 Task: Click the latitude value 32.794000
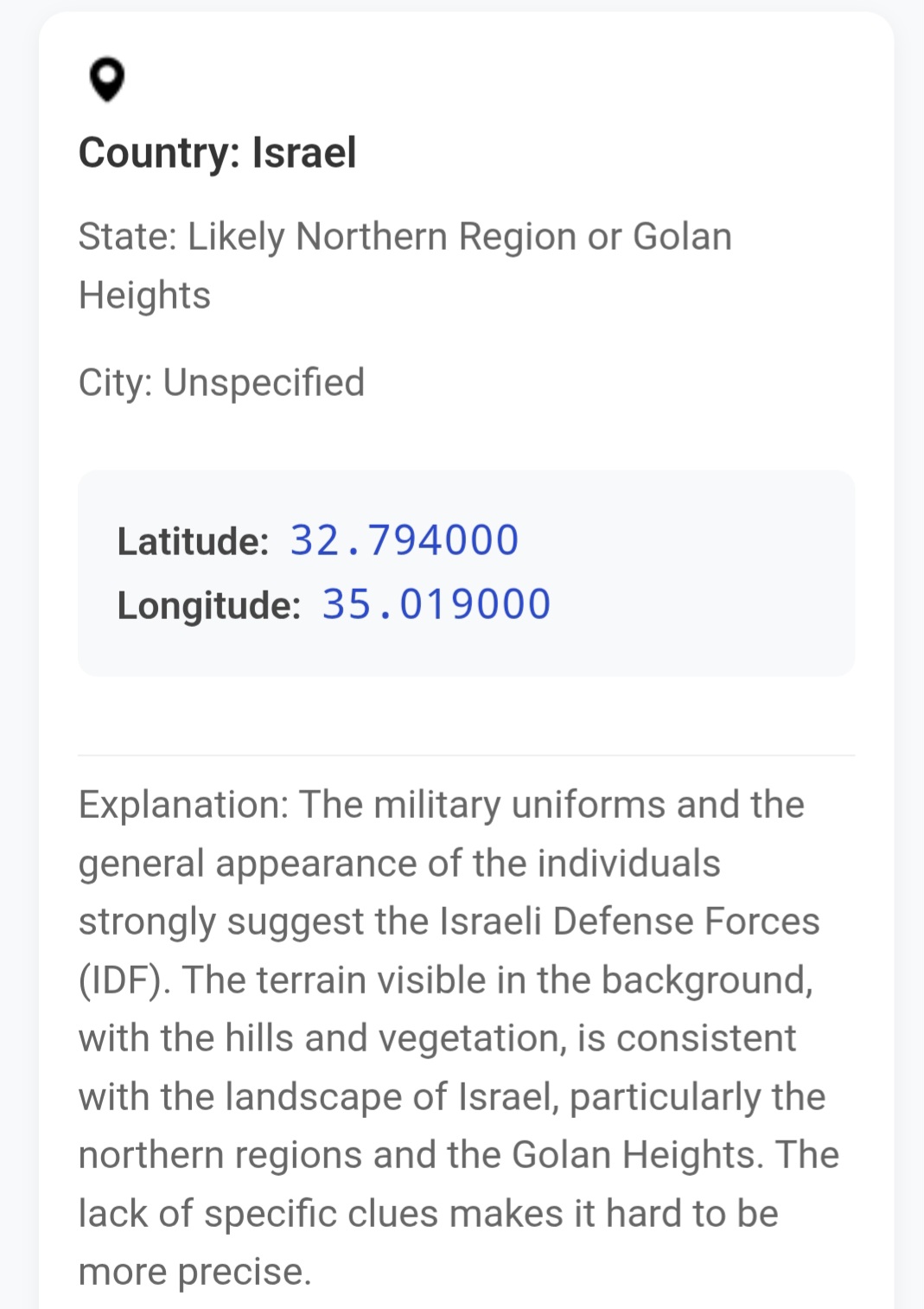coord(404,540)
